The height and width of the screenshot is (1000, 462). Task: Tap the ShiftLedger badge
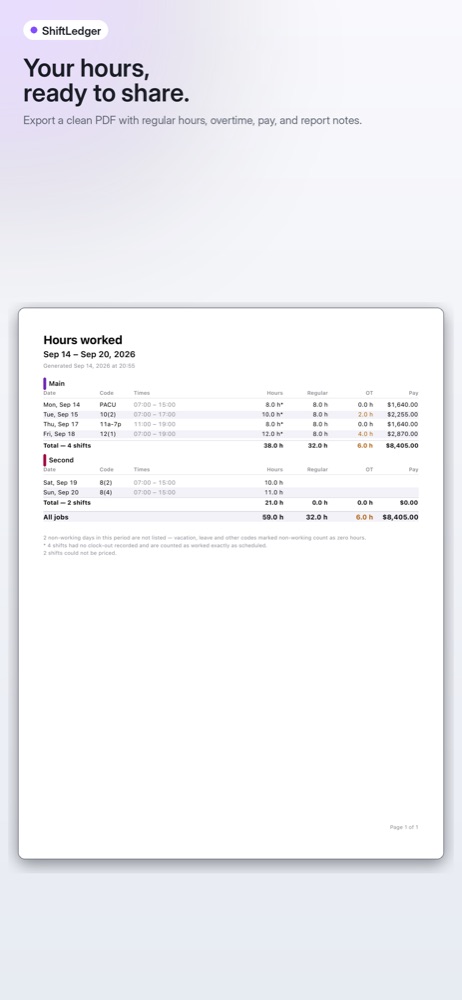coord(66,30)
